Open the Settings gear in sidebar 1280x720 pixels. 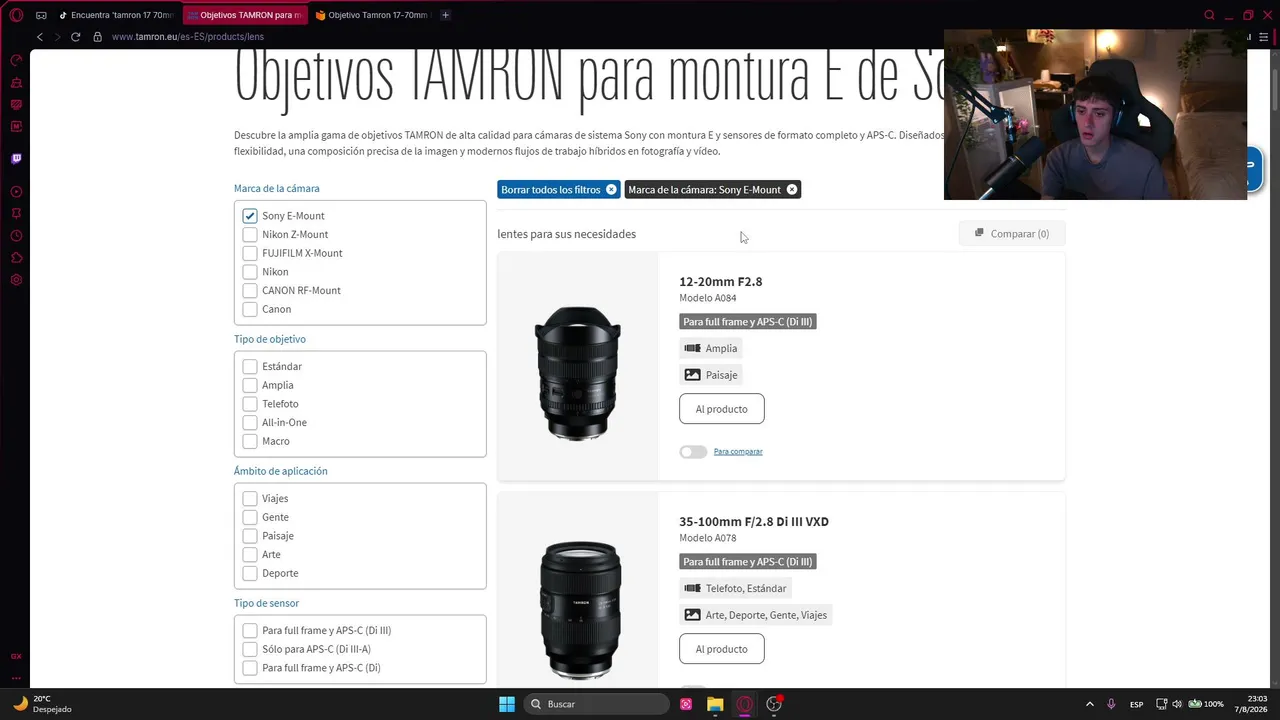16,280
